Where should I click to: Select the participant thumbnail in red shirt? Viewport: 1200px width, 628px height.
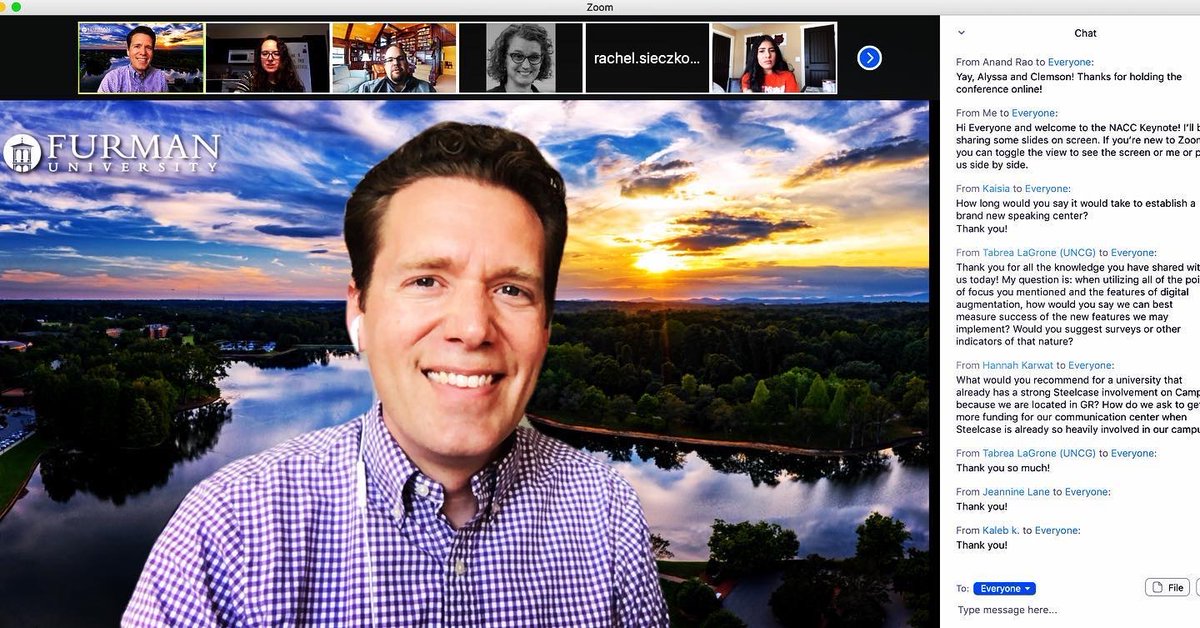pyautogui.click(x=774, y=58)
